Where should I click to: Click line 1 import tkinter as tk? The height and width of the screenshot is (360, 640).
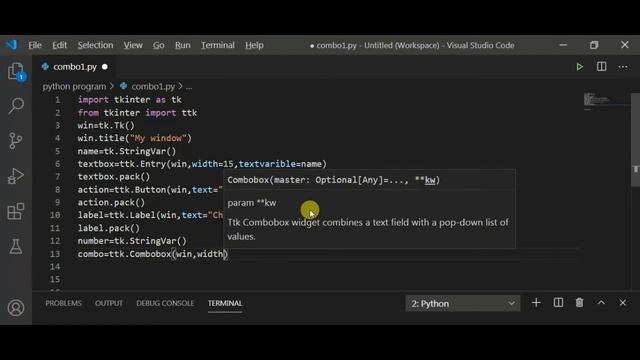tap(129, 100)
